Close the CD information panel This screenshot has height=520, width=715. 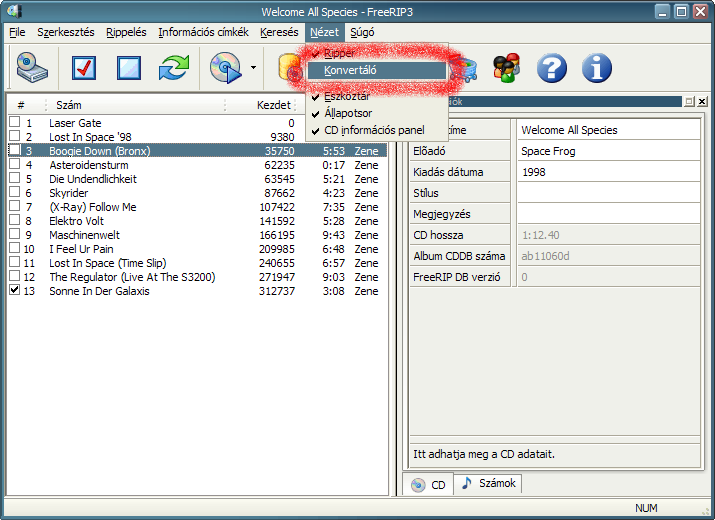(702, 101)
